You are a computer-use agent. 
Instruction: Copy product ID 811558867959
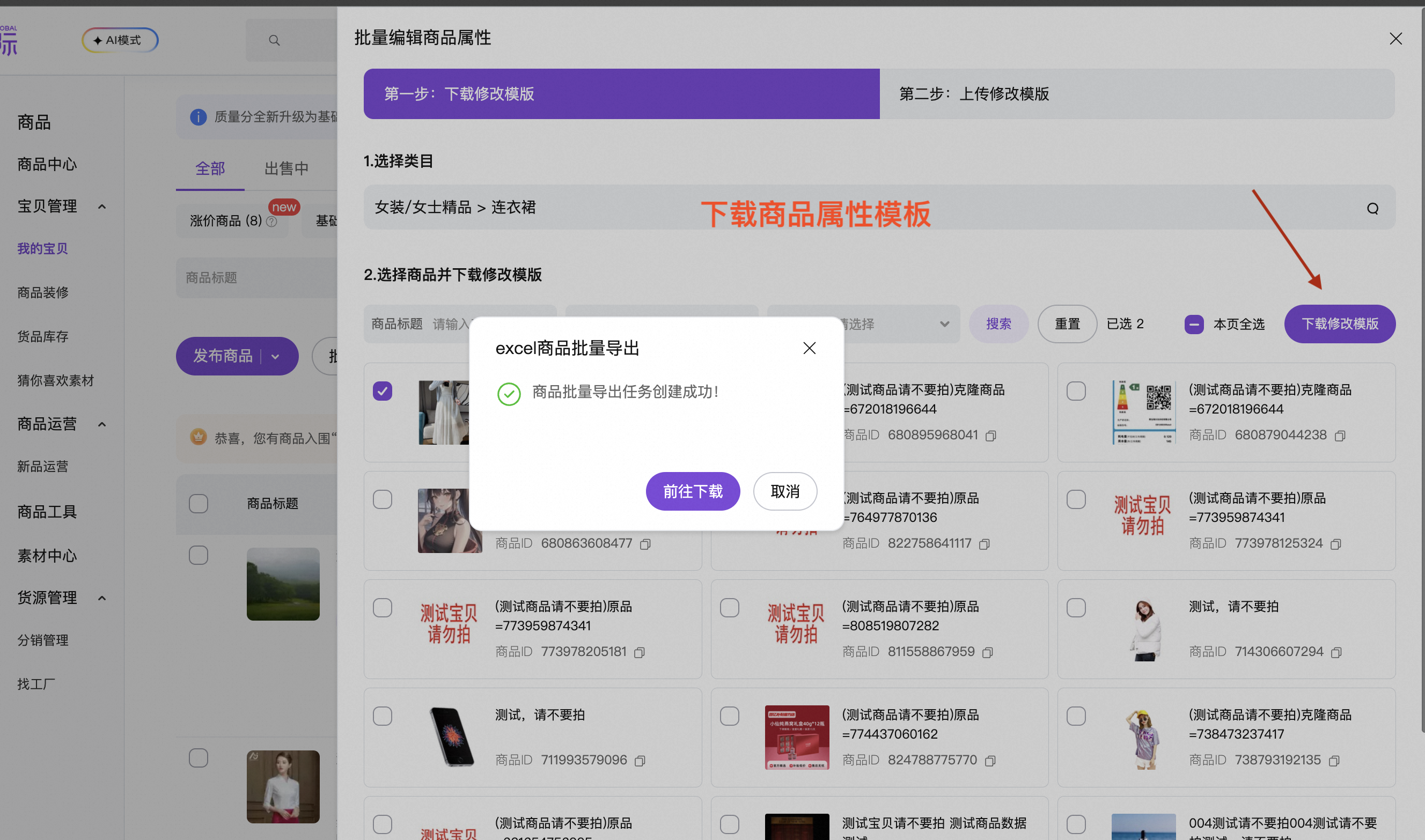tap(987, 653)
